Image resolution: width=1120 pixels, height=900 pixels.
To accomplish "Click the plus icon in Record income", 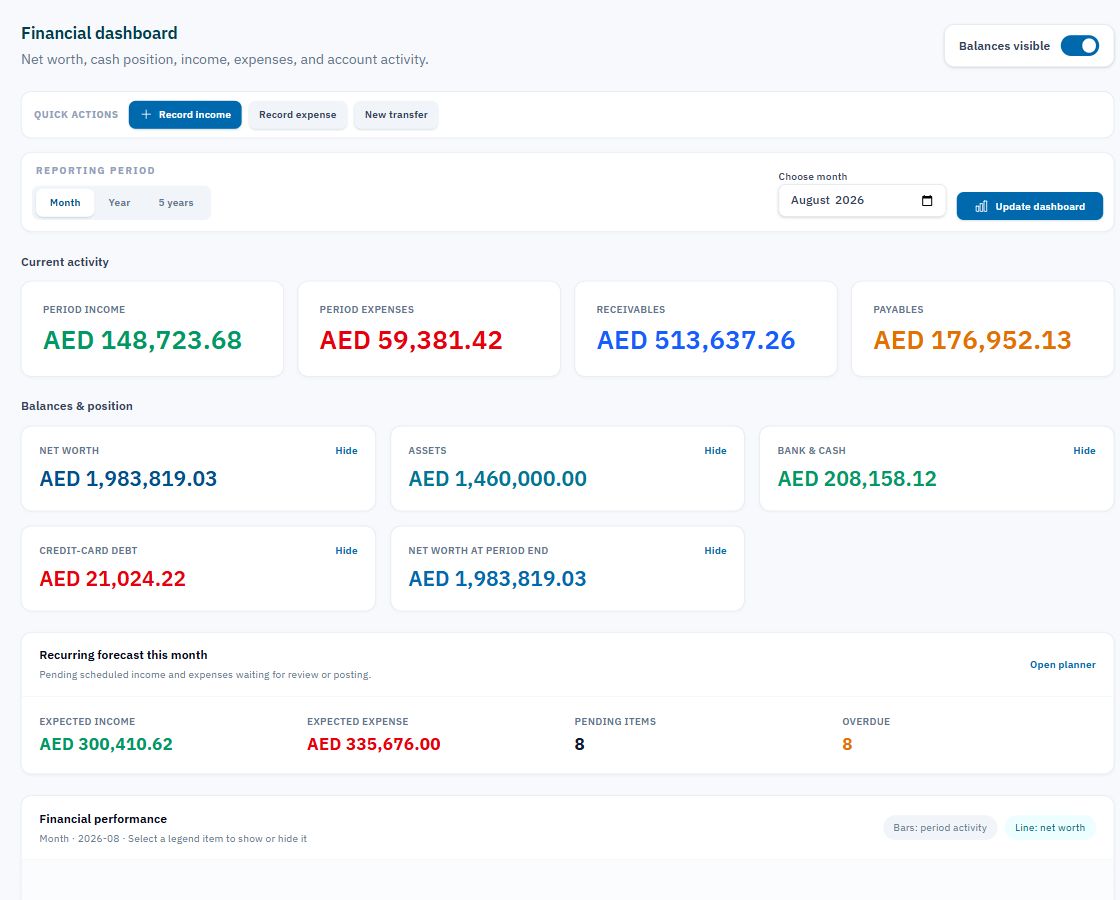I will pyautogui.click(x=146, y=114).
